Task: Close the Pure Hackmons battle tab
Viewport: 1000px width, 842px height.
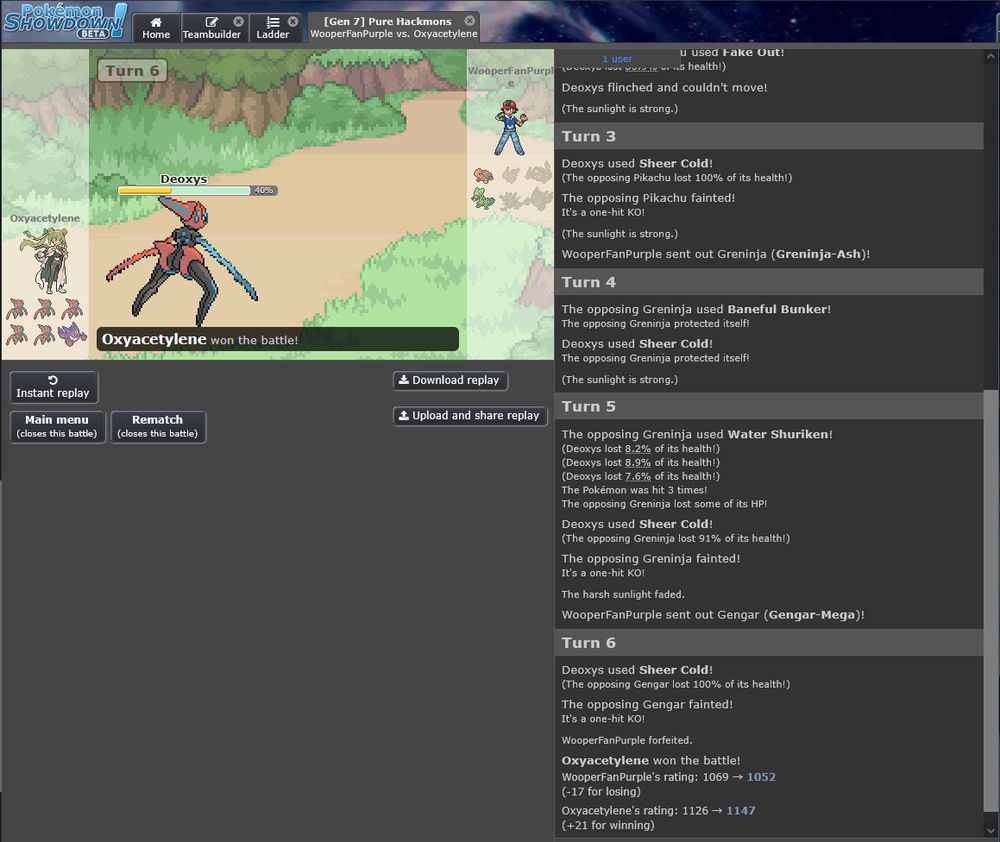Action: click(x=469, y=20)
